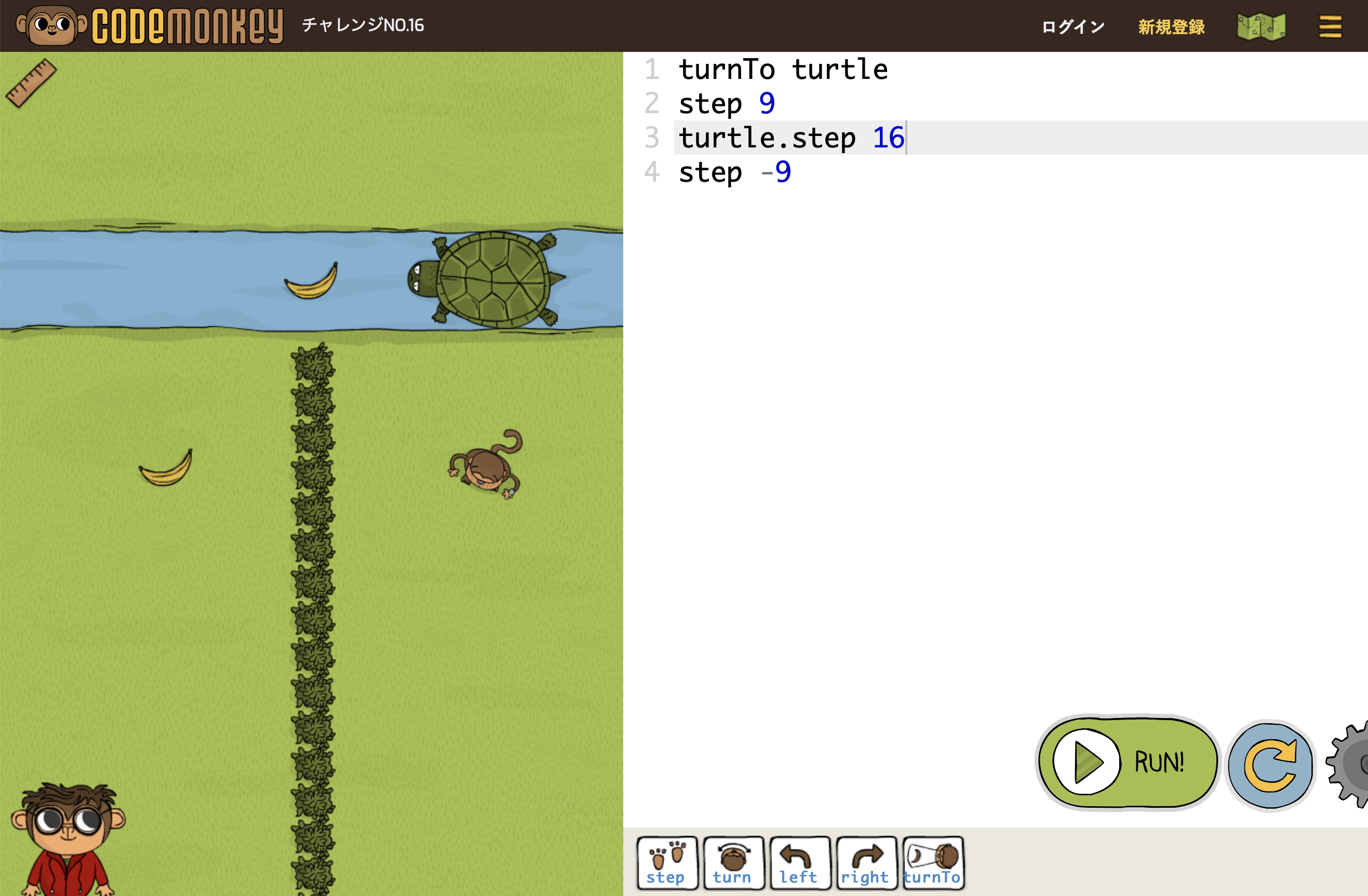Open the hamburger menu

[x=1330, y=26]
